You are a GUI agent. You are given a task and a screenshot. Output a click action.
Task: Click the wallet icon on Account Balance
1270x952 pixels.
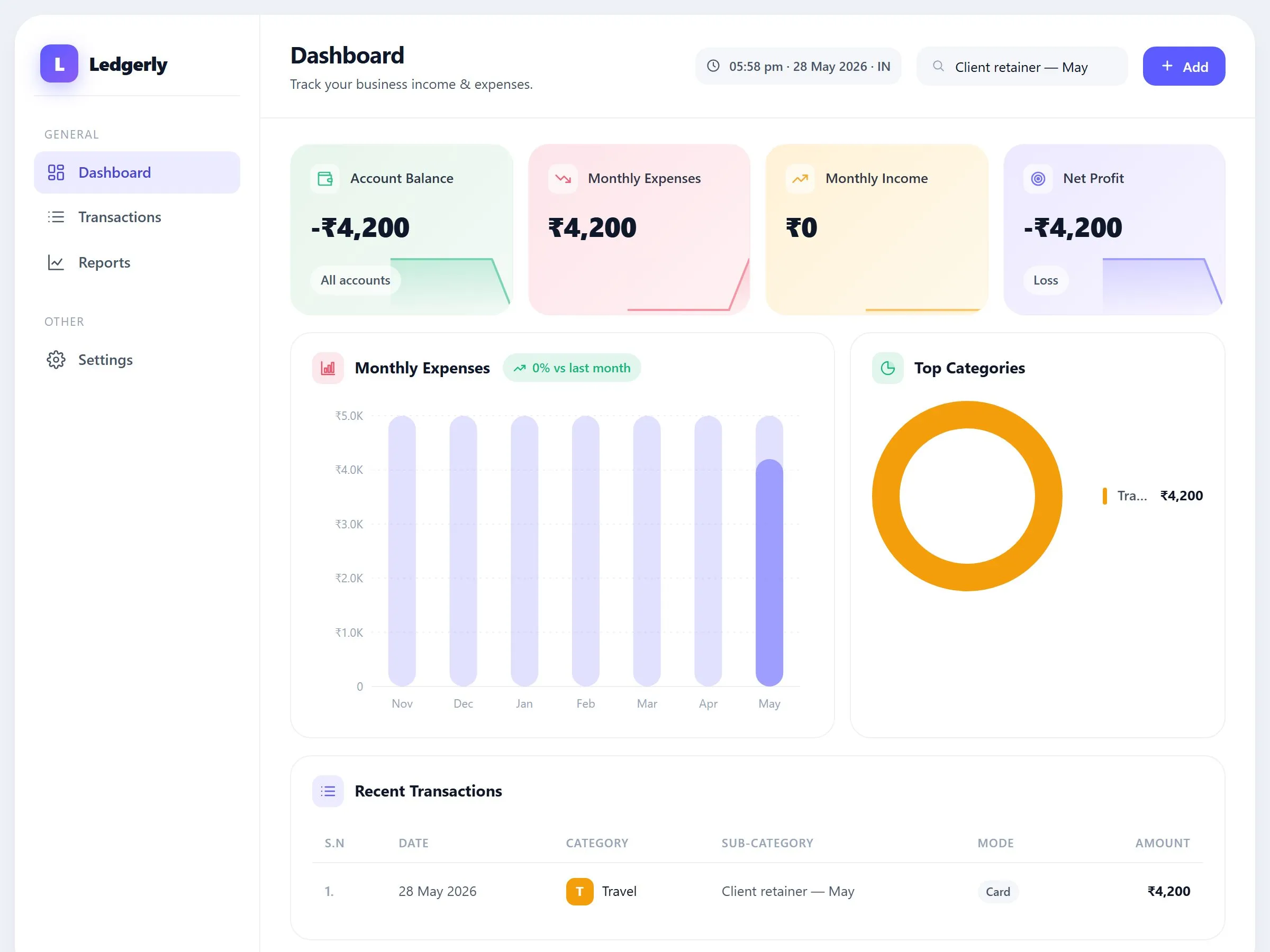pos(325,179)
